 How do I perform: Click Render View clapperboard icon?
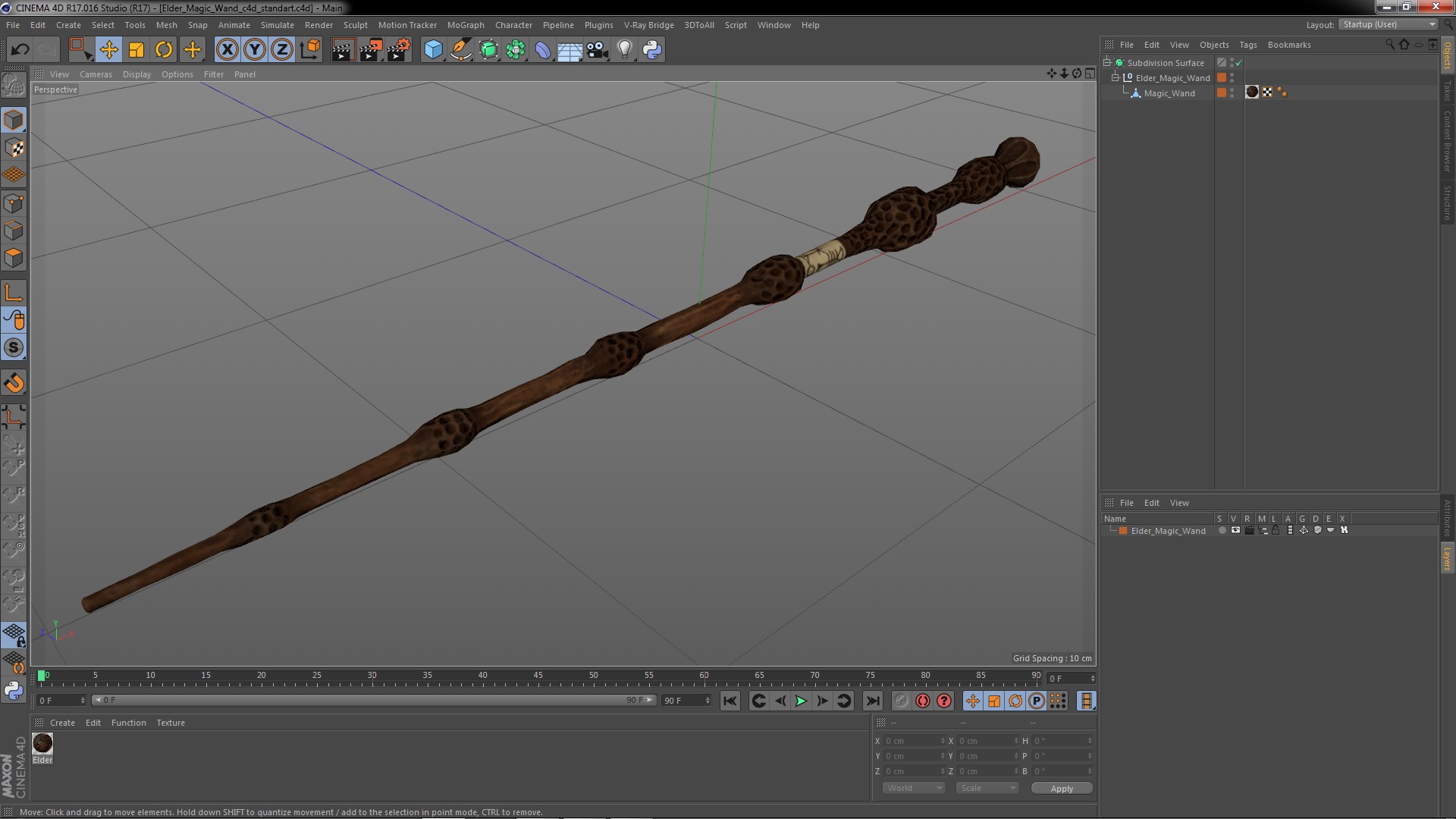(343, 50)
